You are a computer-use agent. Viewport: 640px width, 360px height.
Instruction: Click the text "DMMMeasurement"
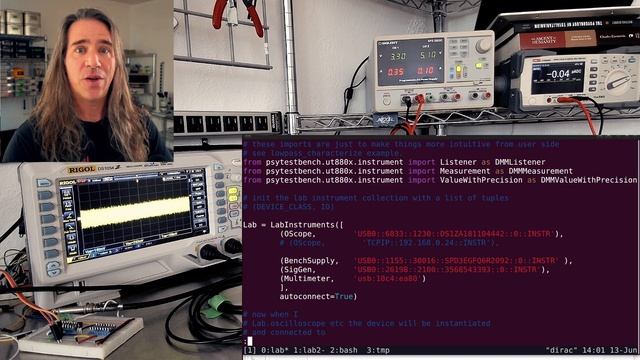click(541, 171)
